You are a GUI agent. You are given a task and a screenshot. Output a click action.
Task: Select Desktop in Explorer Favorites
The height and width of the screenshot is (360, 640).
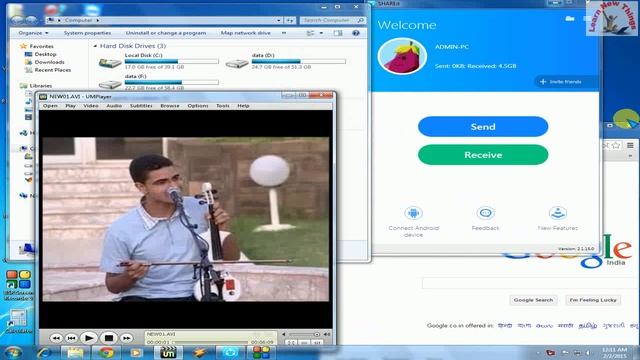(x=45, y=54)
